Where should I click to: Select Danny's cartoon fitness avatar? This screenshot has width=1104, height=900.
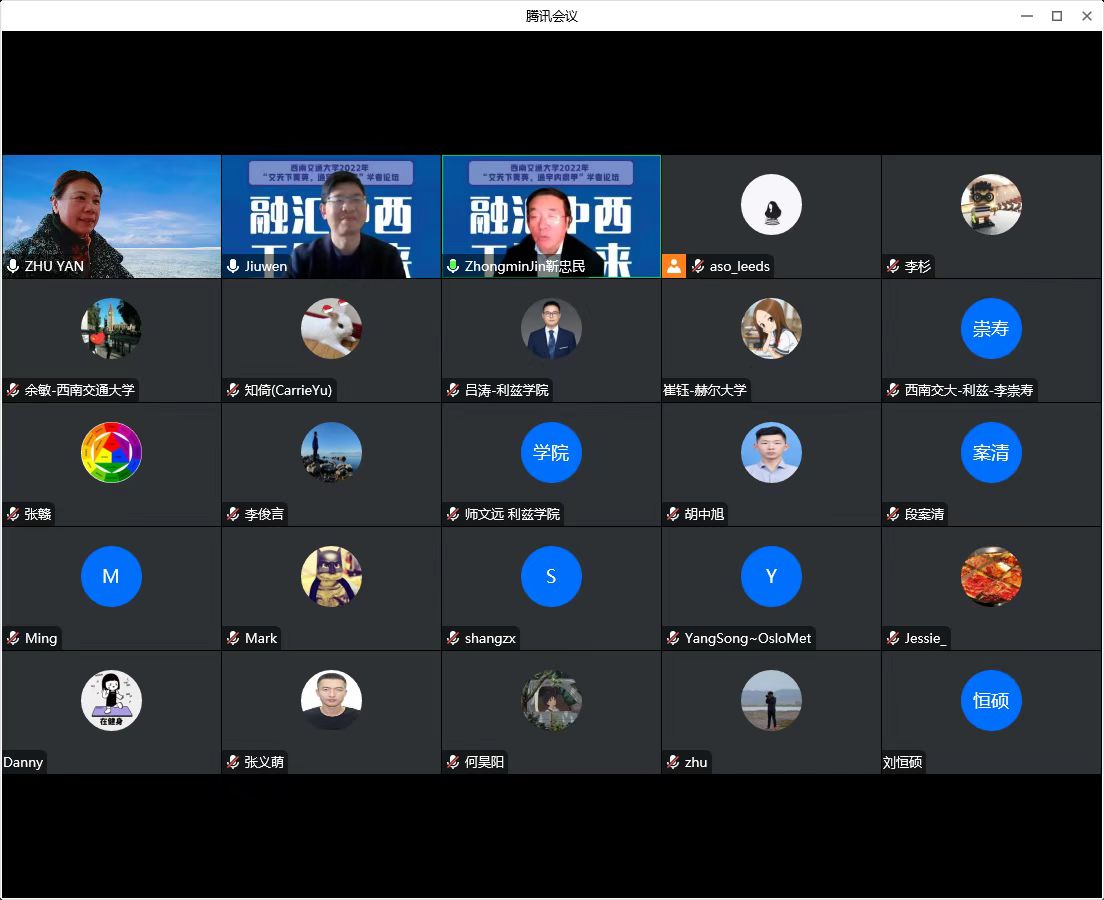tap(111, 701)
